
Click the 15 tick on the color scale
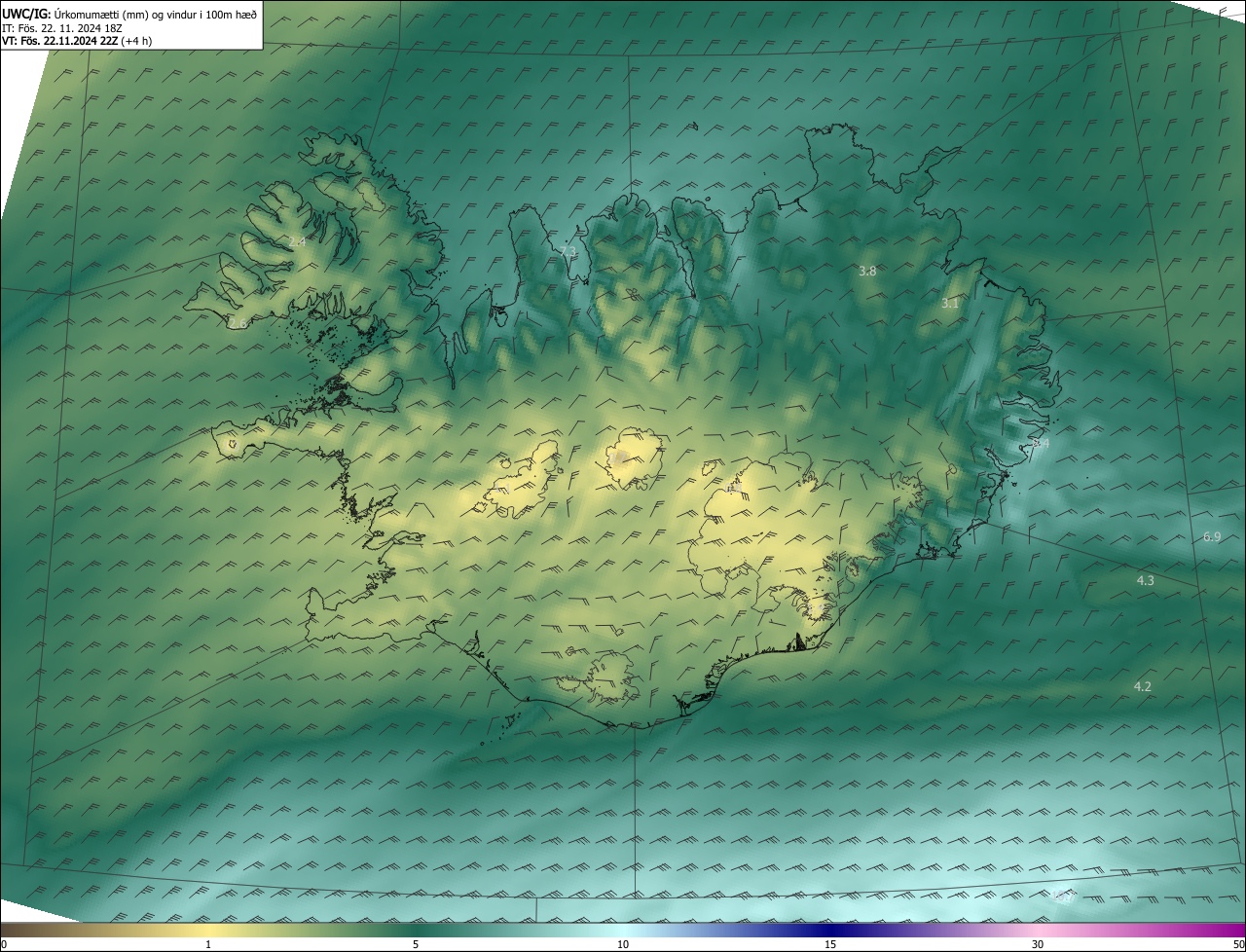(x=830, y=944)
